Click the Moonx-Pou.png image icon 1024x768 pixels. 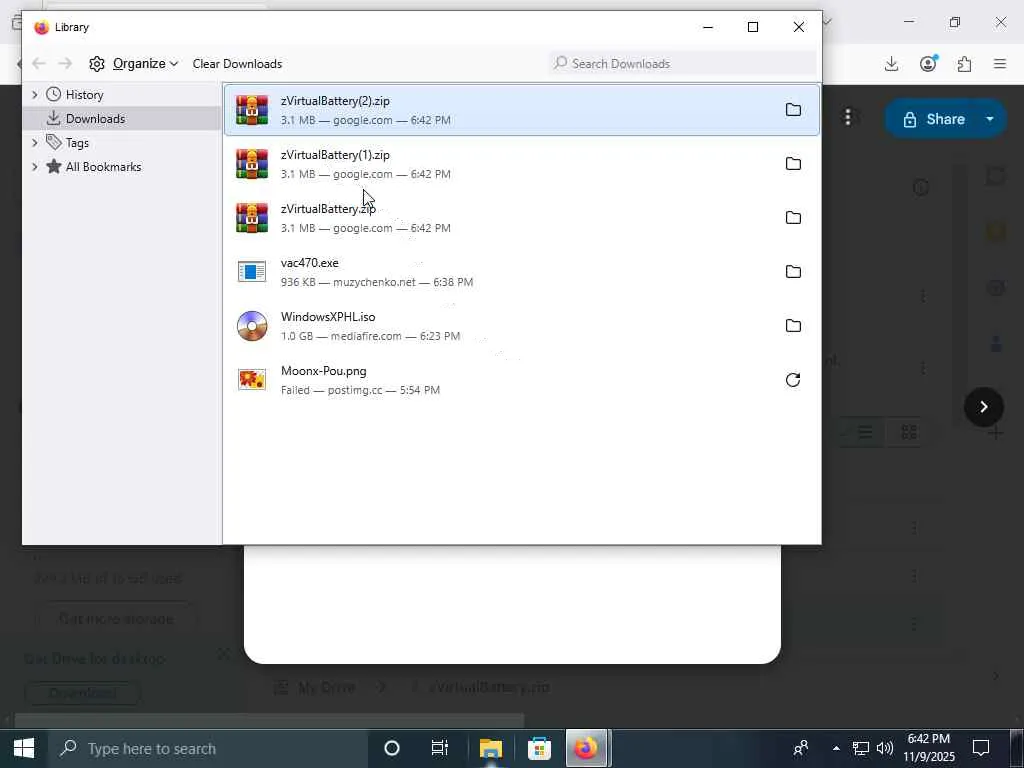click(252, 379)
